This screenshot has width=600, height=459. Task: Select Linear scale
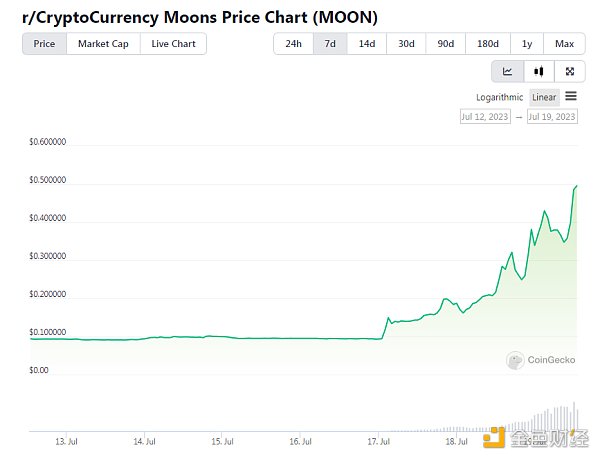(x=544, y=97)
